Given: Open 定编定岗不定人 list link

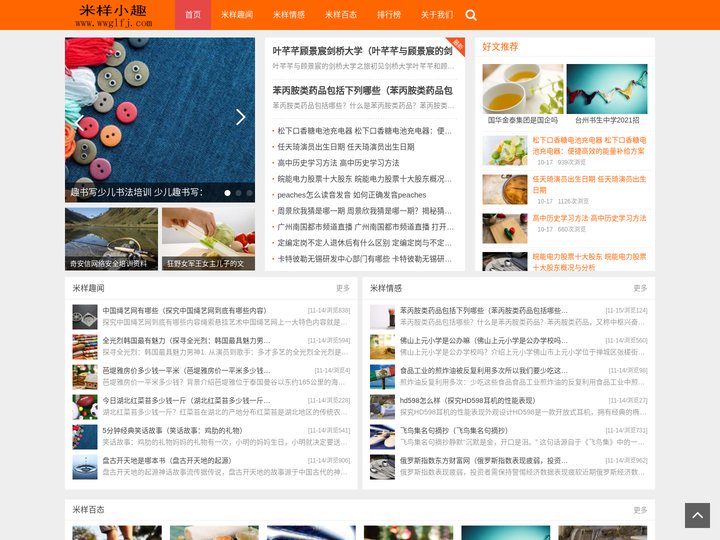Looking at the screenshot, I should click(x=365, y=243).
